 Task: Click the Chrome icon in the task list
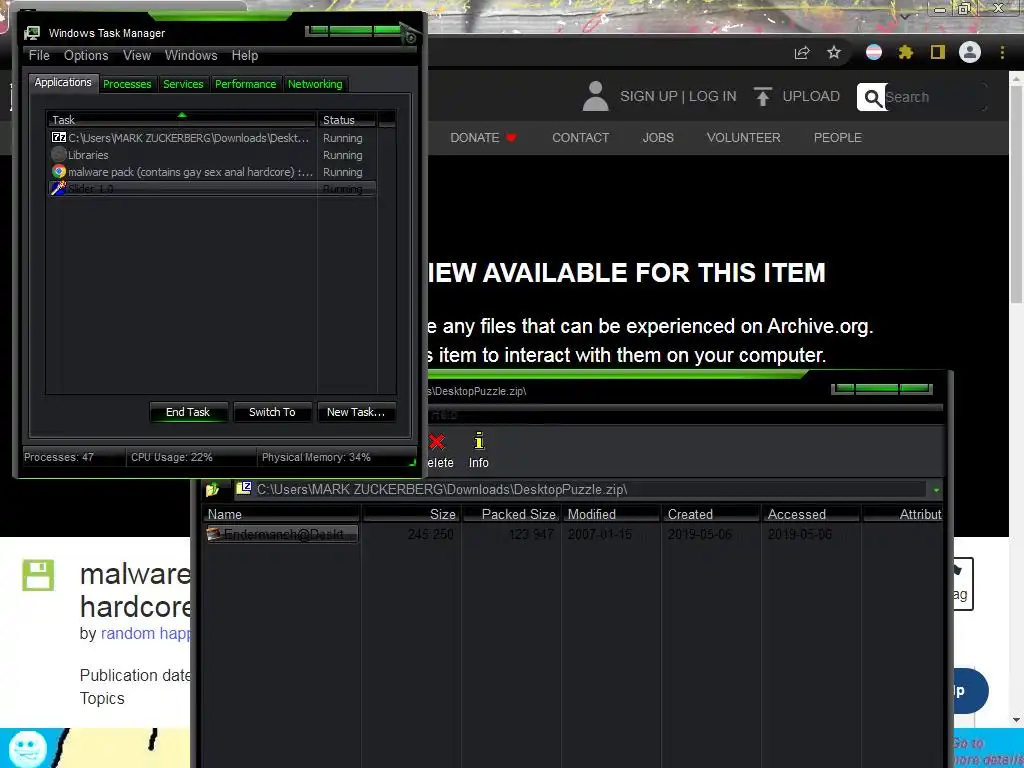coord(59,172)
